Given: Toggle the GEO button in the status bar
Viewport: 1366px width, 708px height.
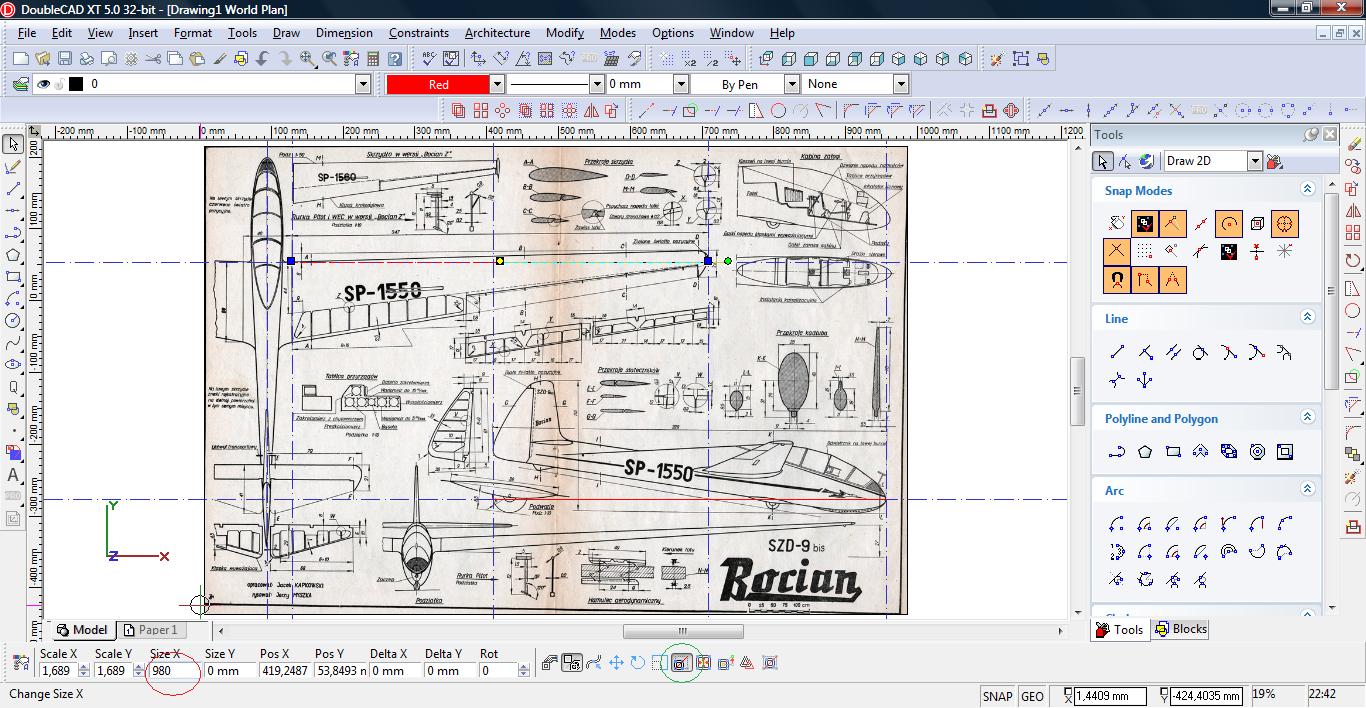Looking at the screenshot, I should coord(1032,696).
